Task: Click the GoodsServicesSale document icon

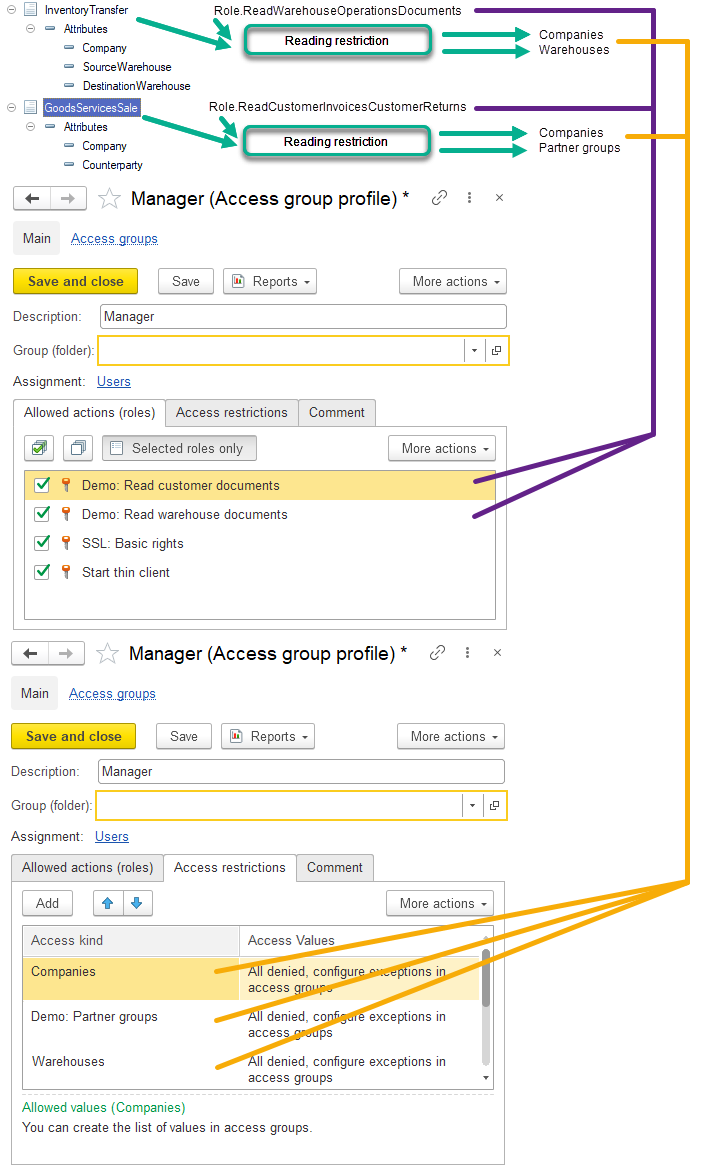Action: 30,107
